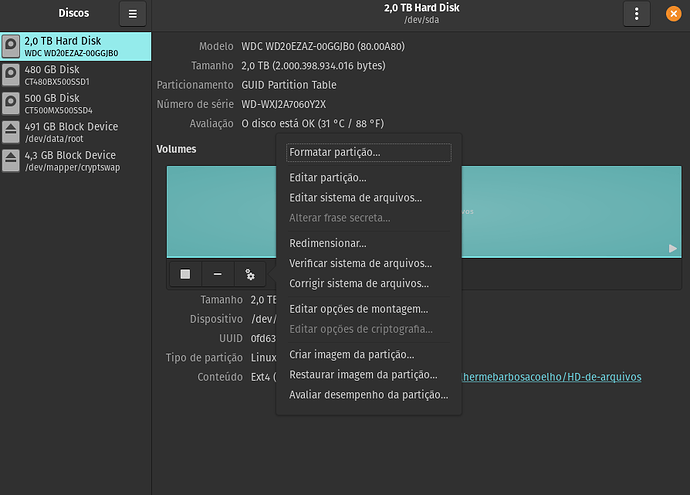Select 480 GB Disk CT480BX500SSD1 row

coord(76,75)
